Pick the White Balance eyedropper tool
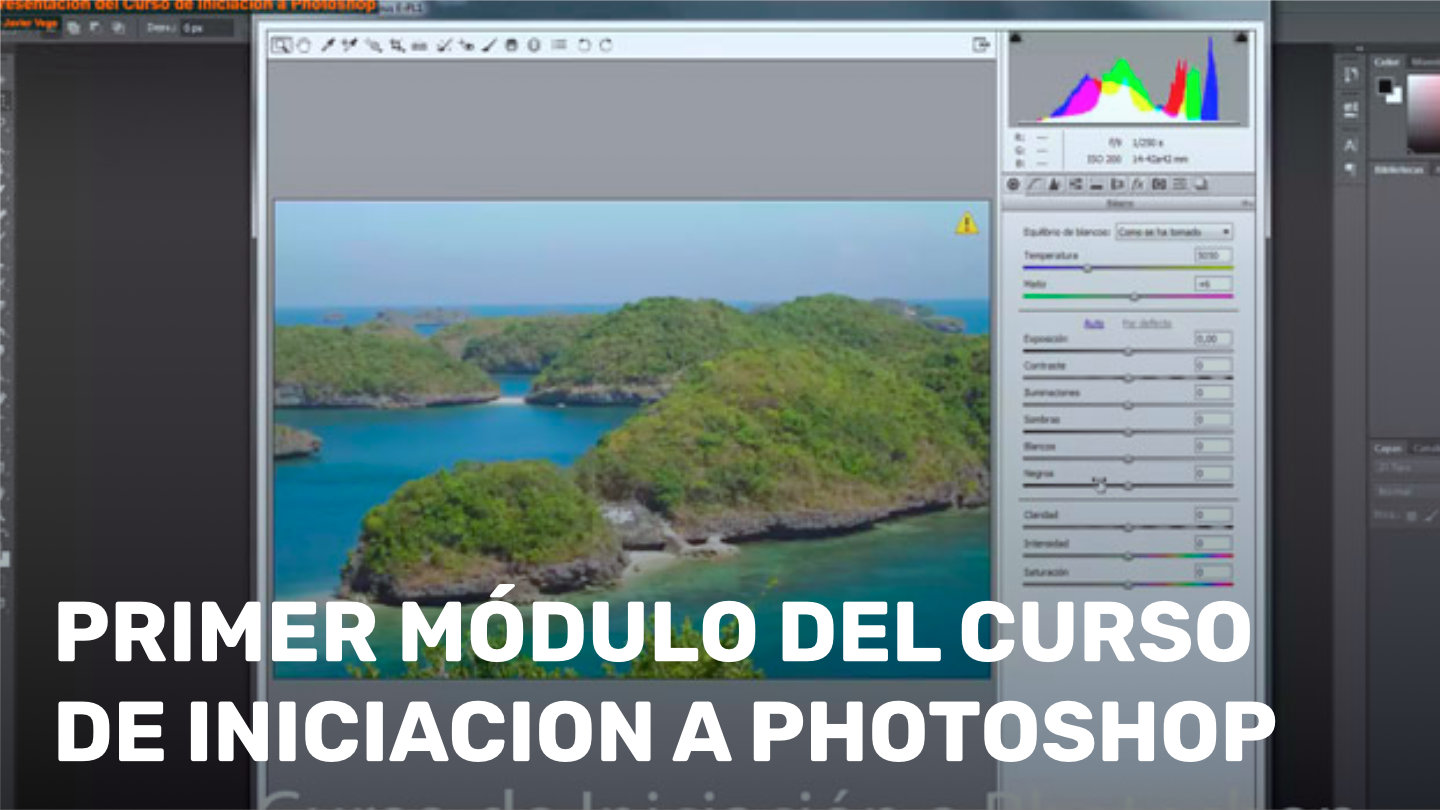Screen dimensions: 1440x810 (328, 45)
